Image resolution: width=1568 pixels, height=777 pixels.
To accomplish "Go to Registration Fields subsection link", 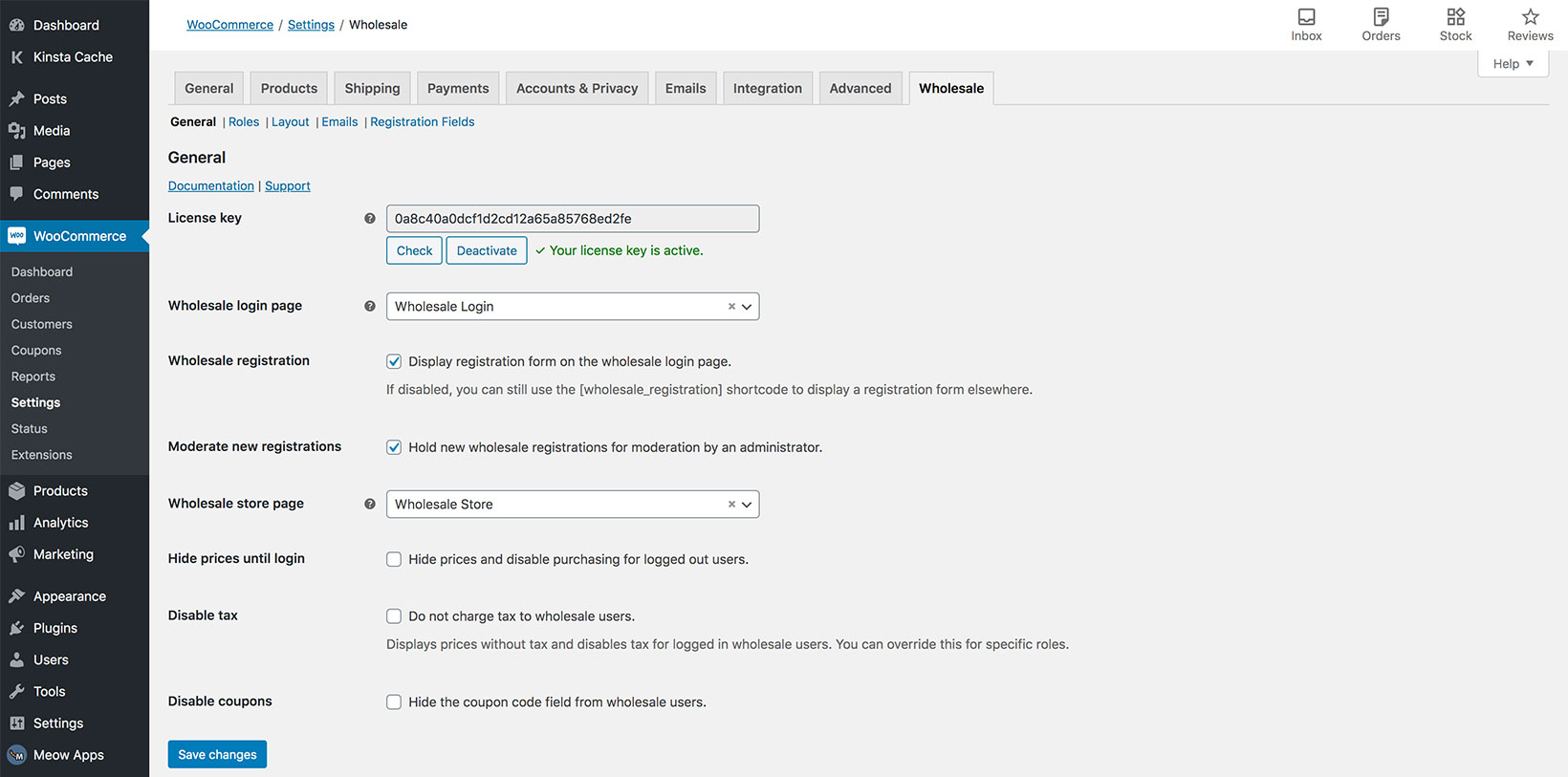I will 422,122.
